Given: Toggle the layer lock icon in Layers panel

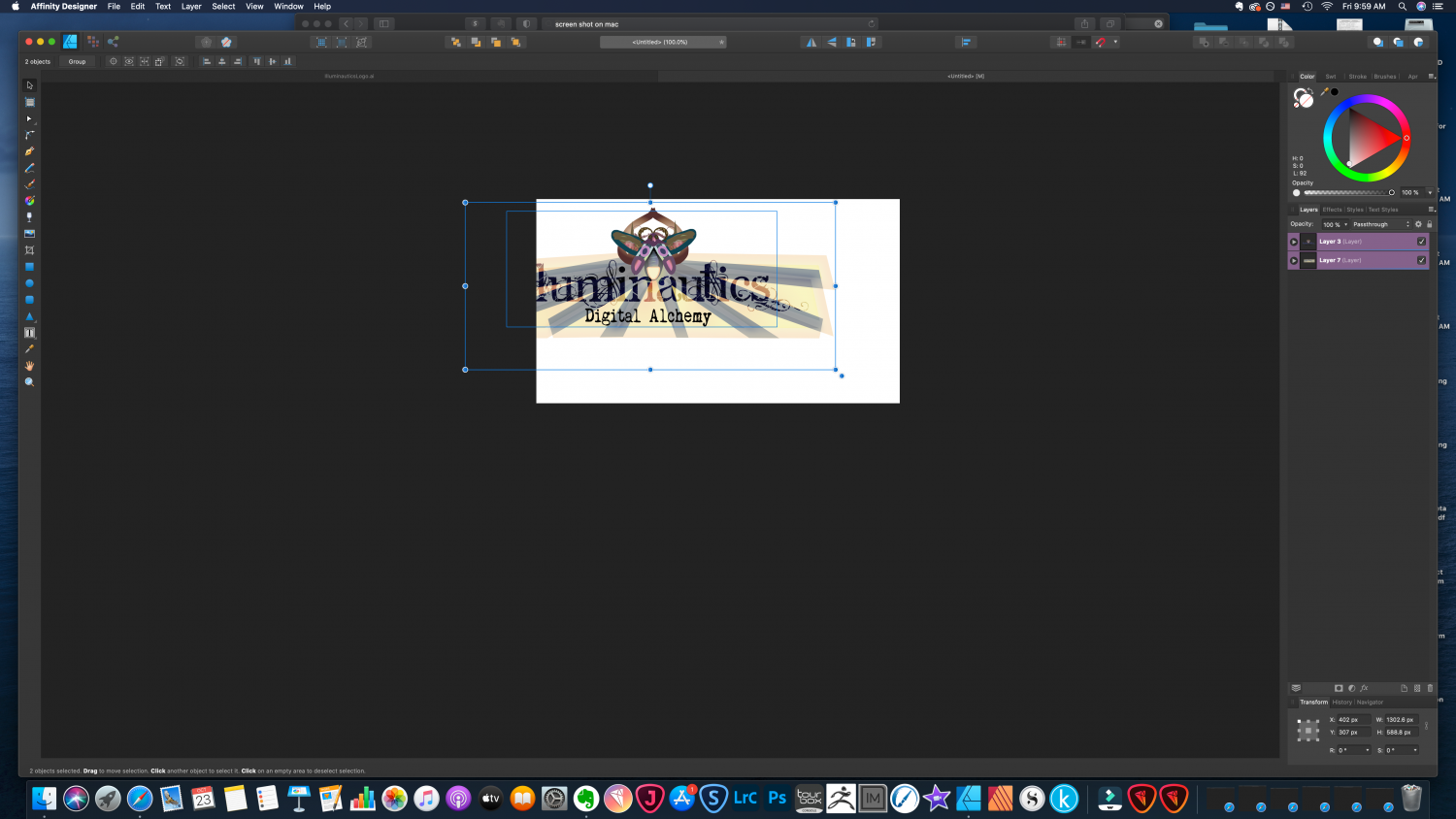Looking at the screenshot, I should (1430, 224).
